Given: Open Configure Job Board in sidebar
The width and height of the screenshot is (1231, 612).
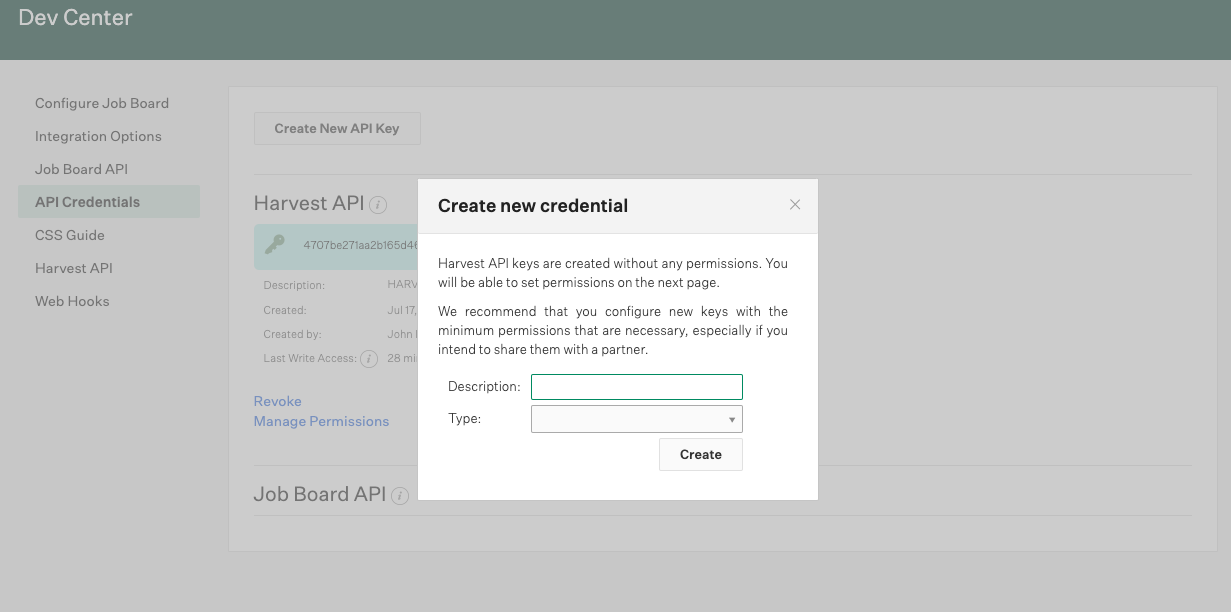Looking at the screenshot, I should click(102, 103).
